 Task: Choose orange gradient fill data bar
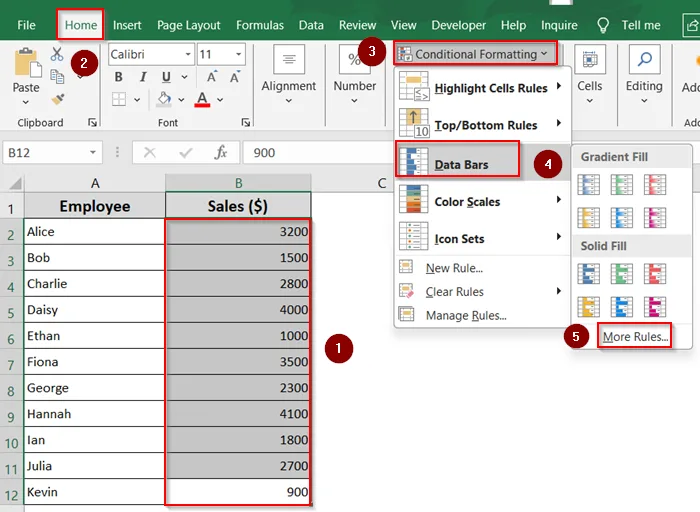coord(588,218)
